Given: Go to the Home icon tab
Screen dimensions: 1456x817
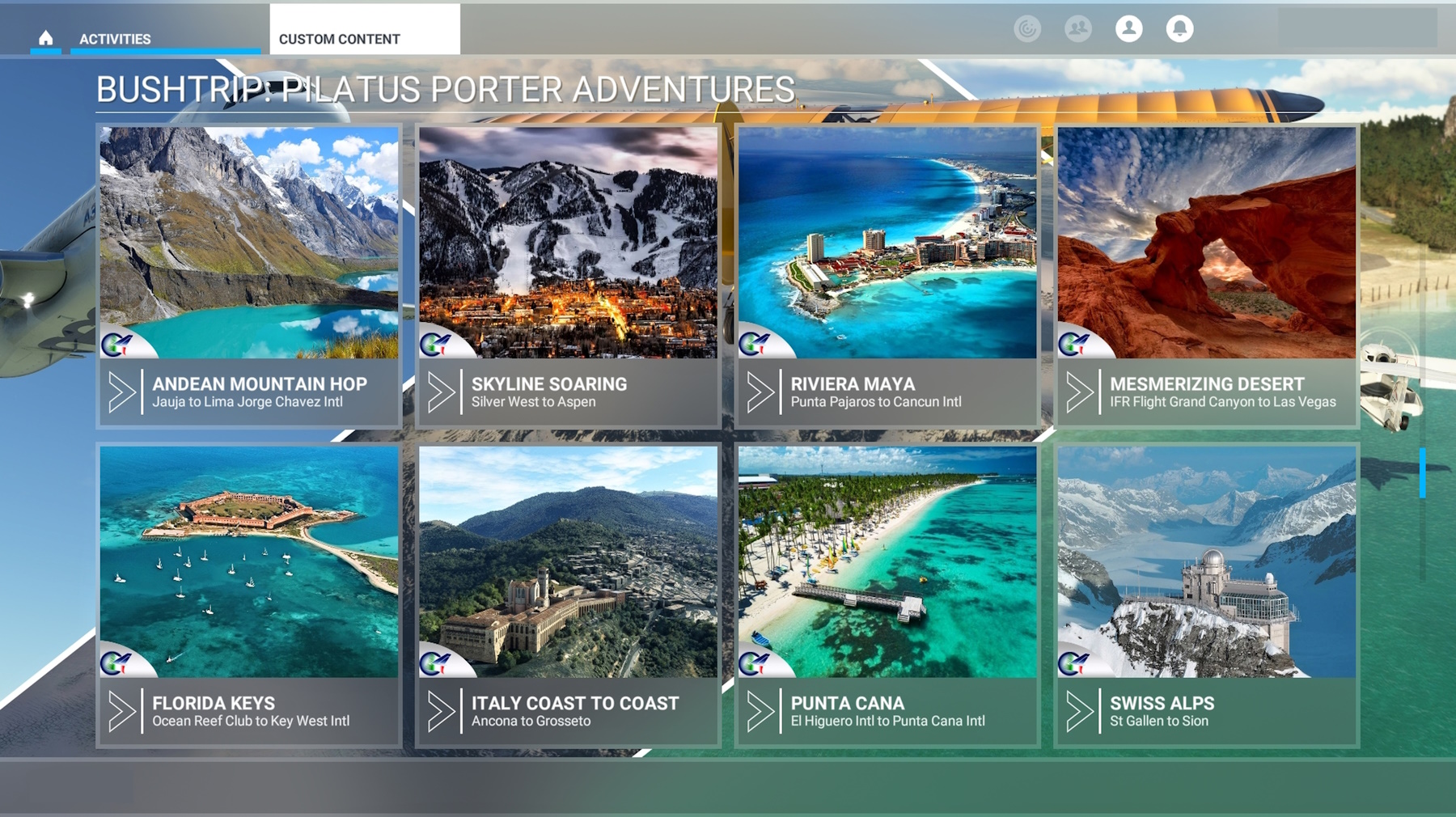Looking at the screenshot, I should (45, 38).
